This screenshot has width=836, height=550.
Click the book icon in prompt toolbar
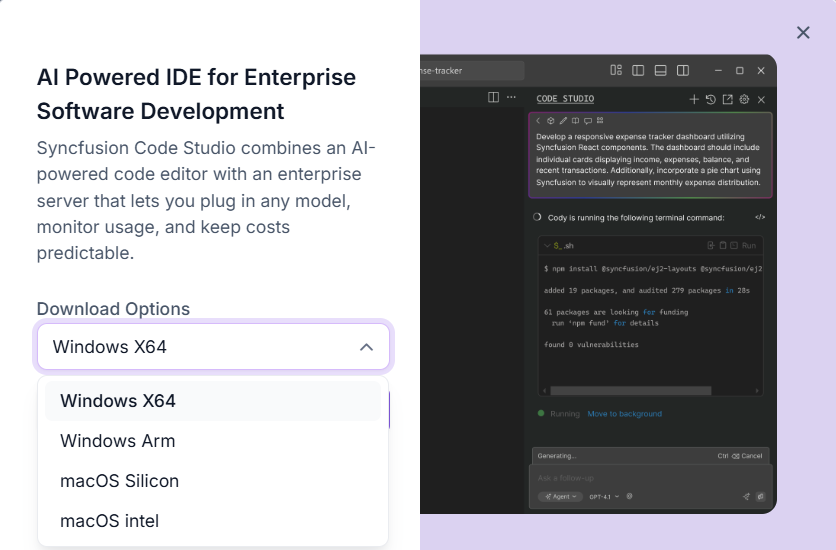[x=575, y=121]
